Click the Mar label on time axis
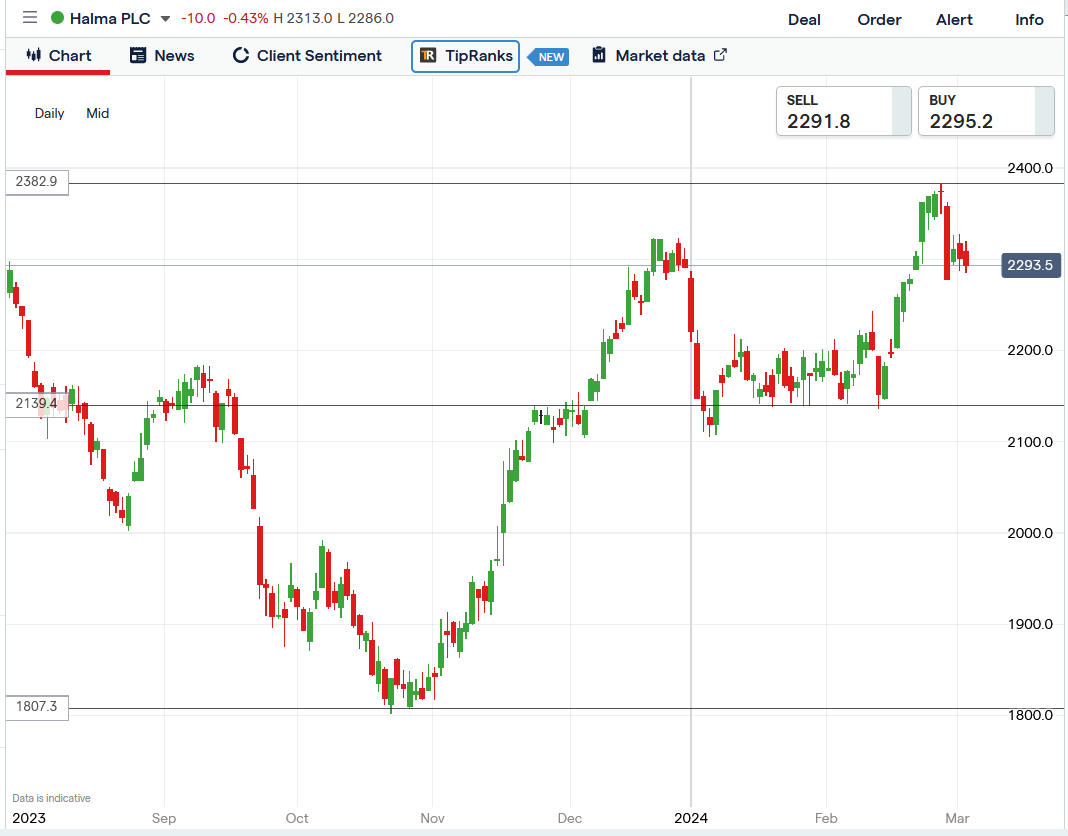This screenshot has width=1068, height=836. coord(957,818)
